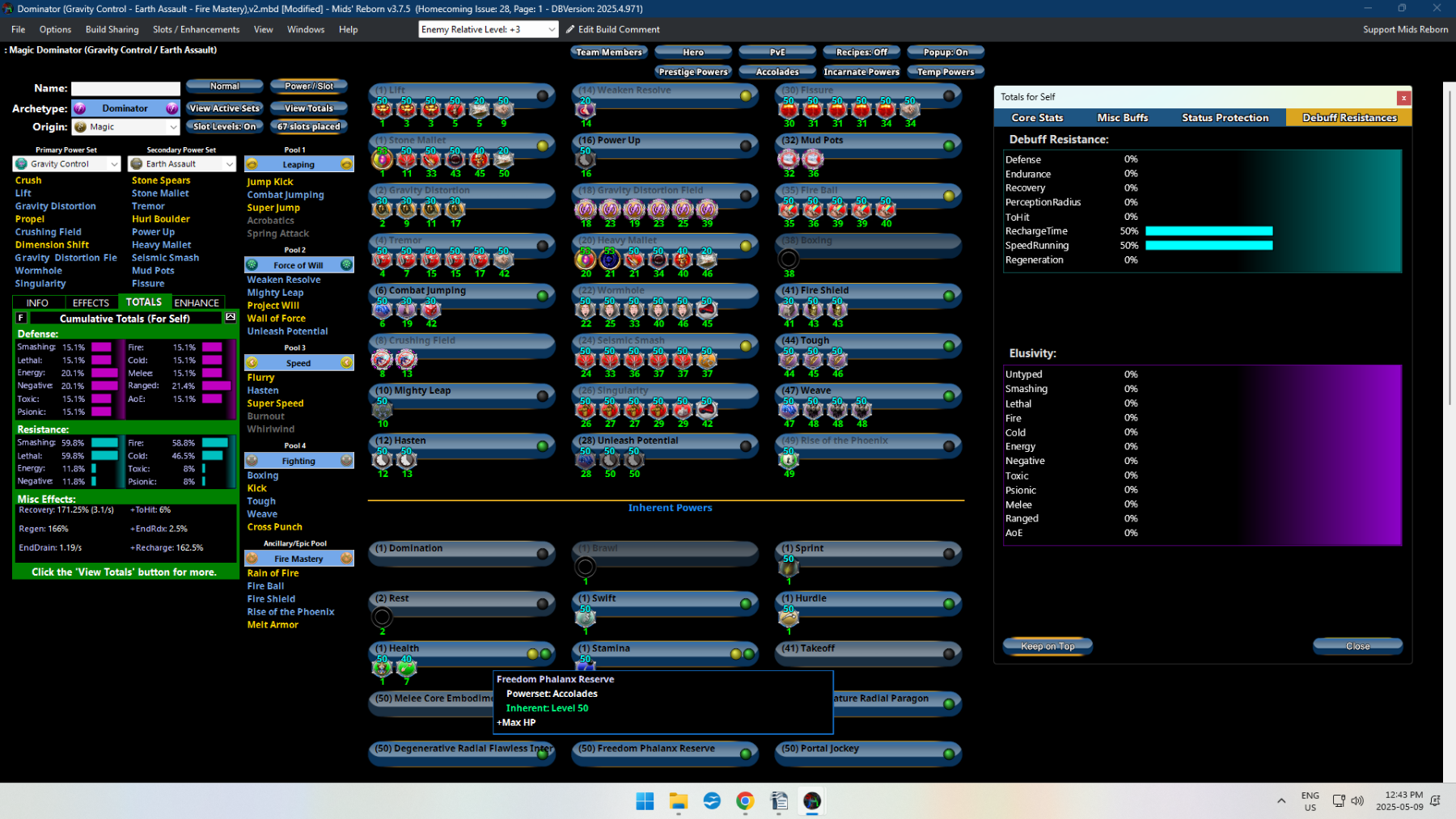Click the Weaken Resolve enhancement icon

pos(586,109)
